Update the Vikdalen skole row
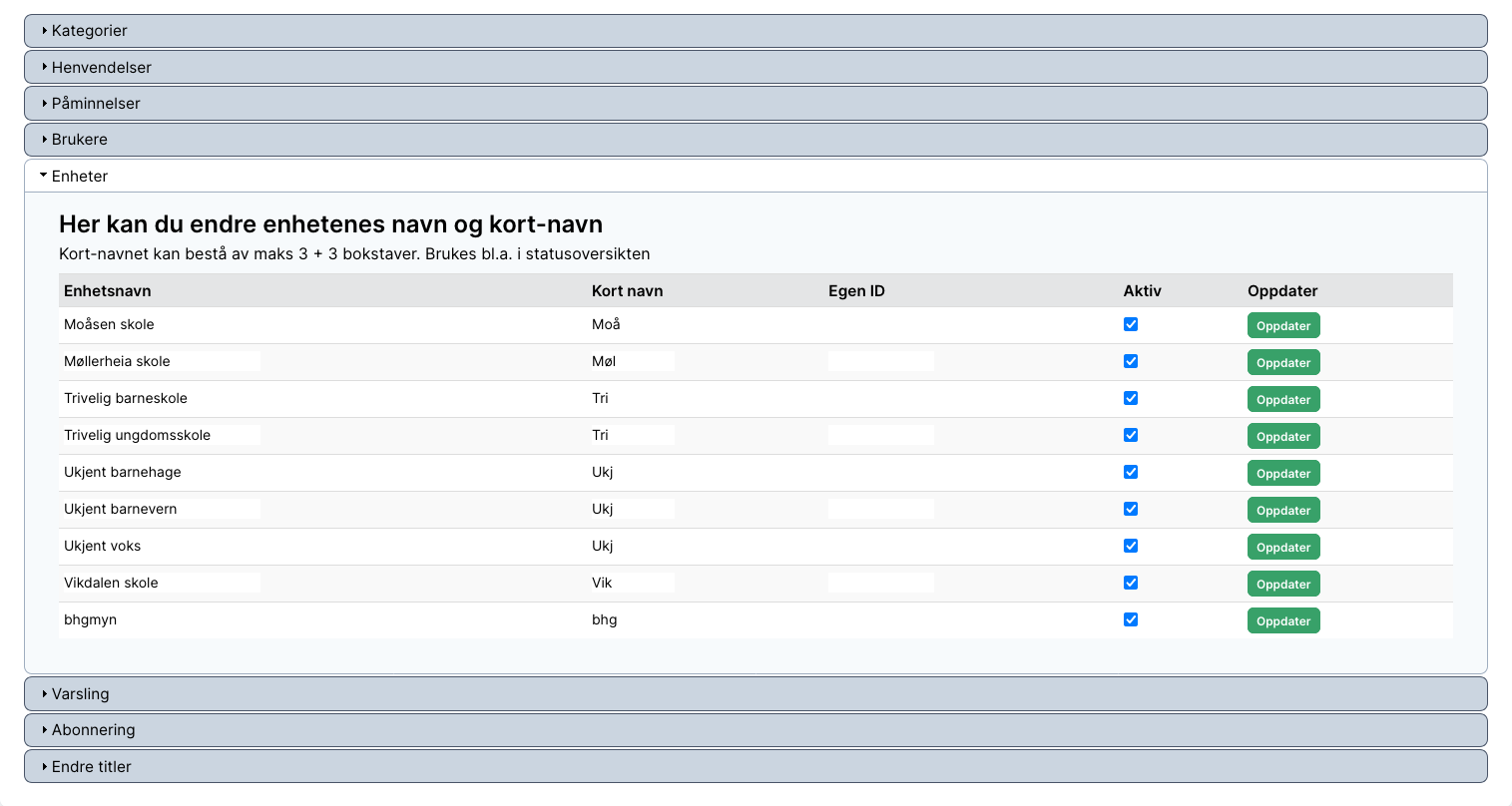Screen dimensions: 1512x806 click(x=1283, y=585)
